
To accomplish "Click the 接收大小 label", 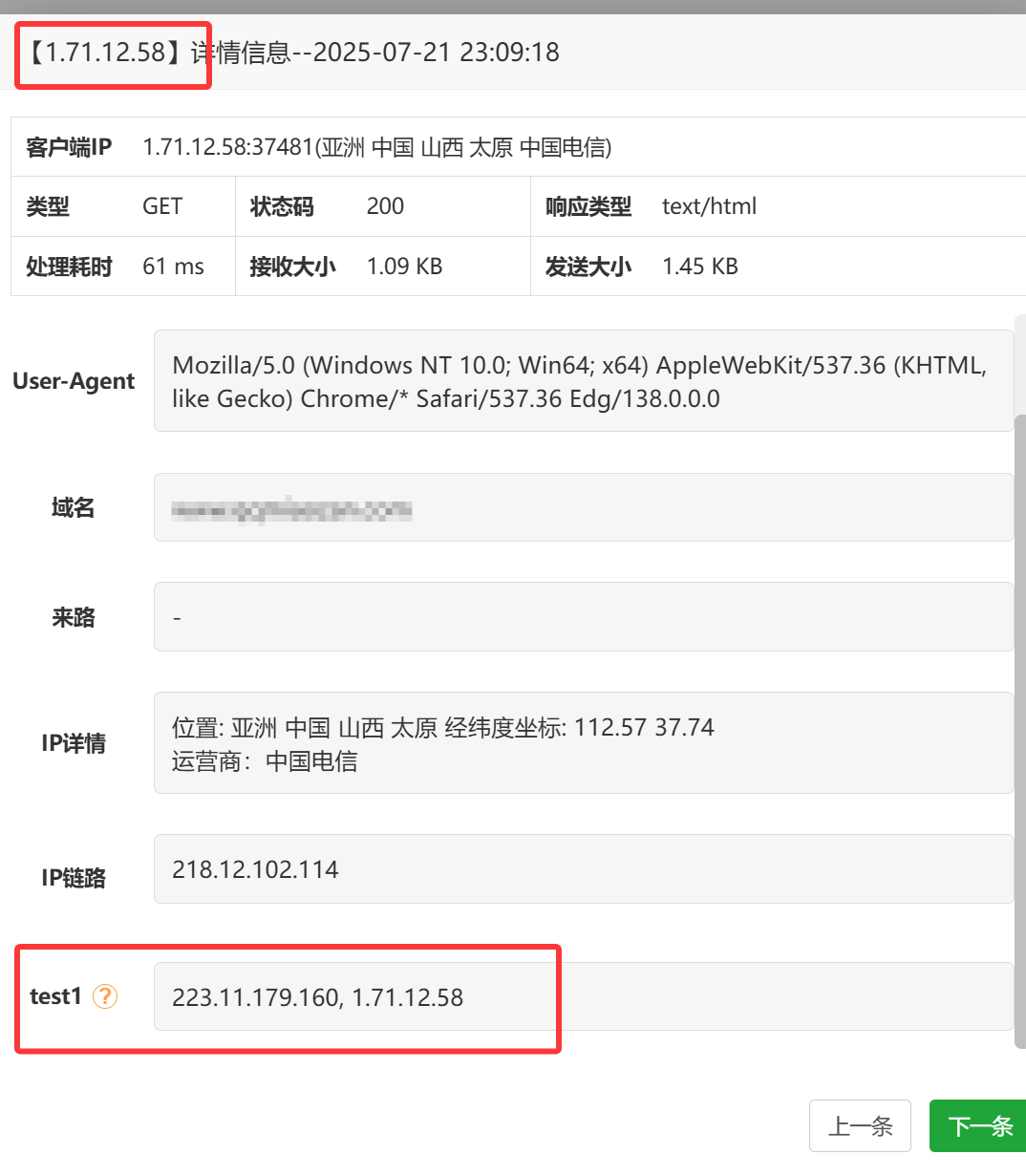I will click(x=292, y=267).
